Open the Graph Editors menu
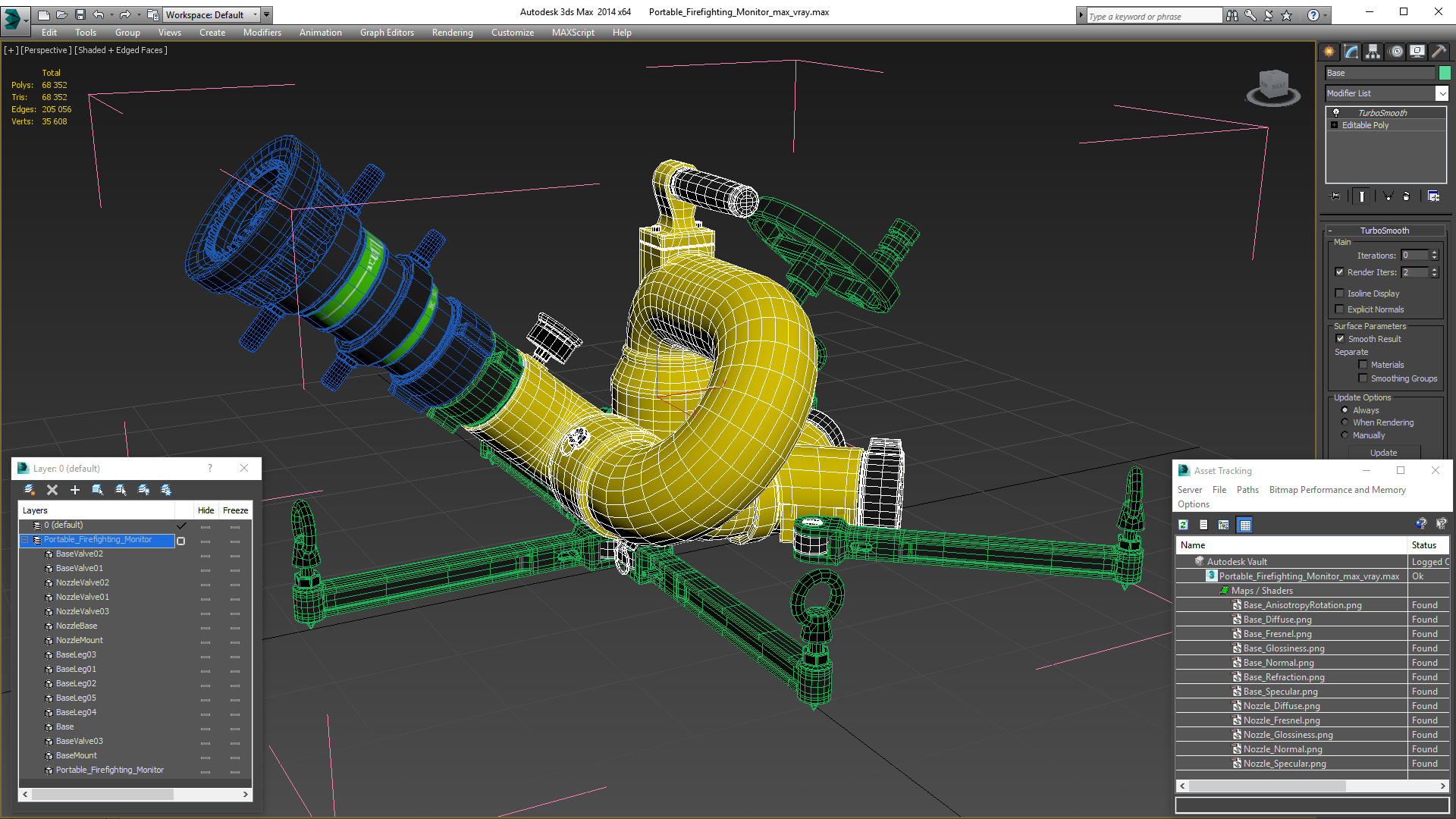1456x819 pixels. 387,33
